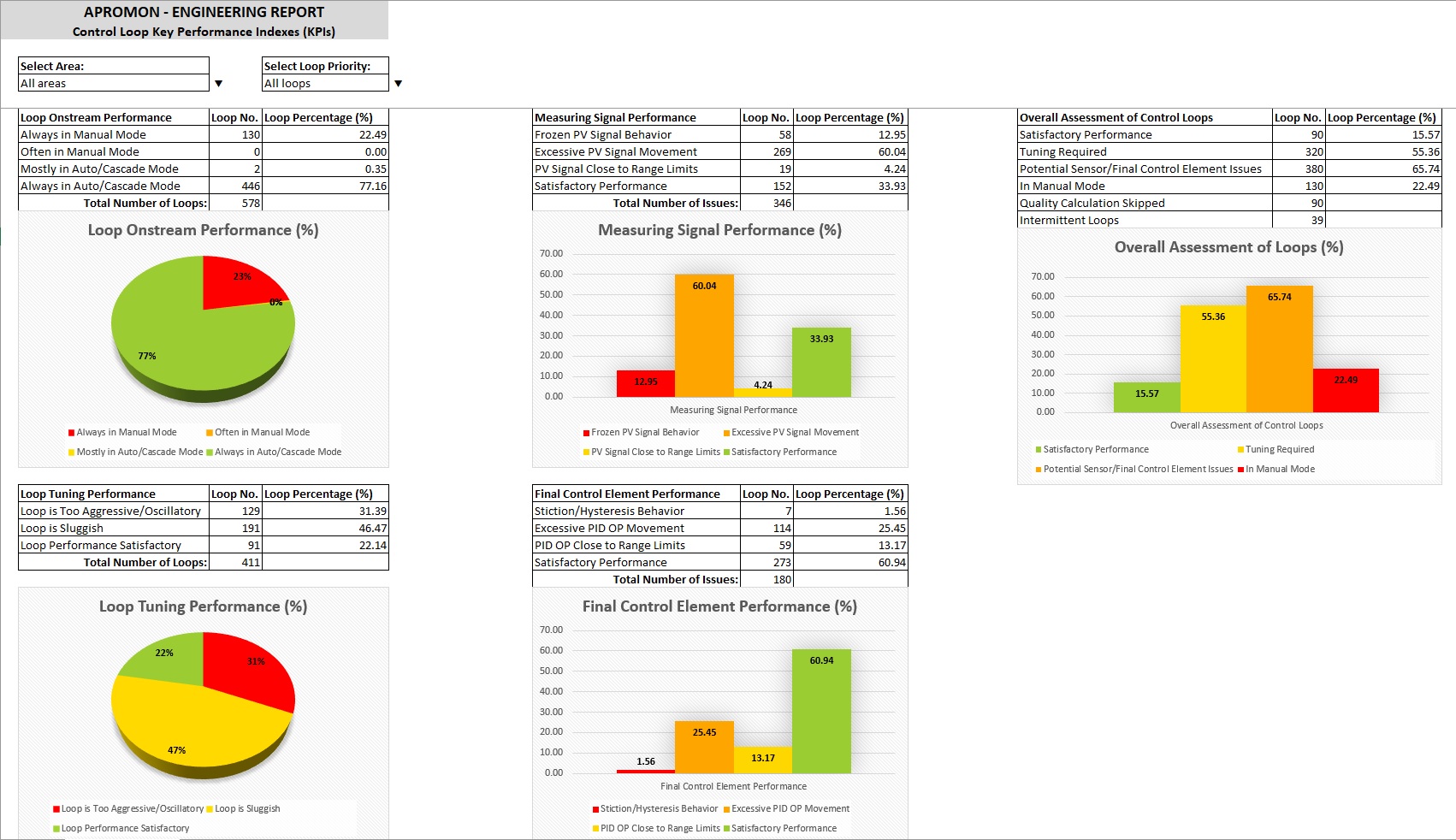Select the 'Stiction/Hysteresis Behavior' table cell

(636, 511)
